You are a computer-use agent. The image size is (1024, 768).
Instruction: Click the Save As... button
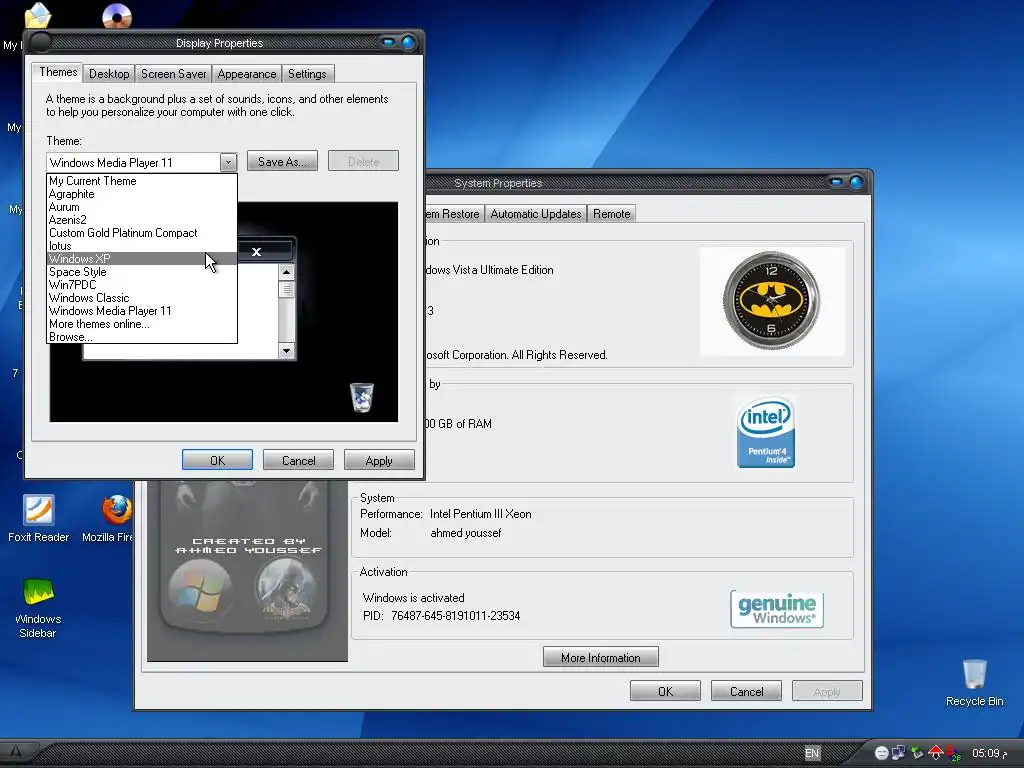point(282,161)
